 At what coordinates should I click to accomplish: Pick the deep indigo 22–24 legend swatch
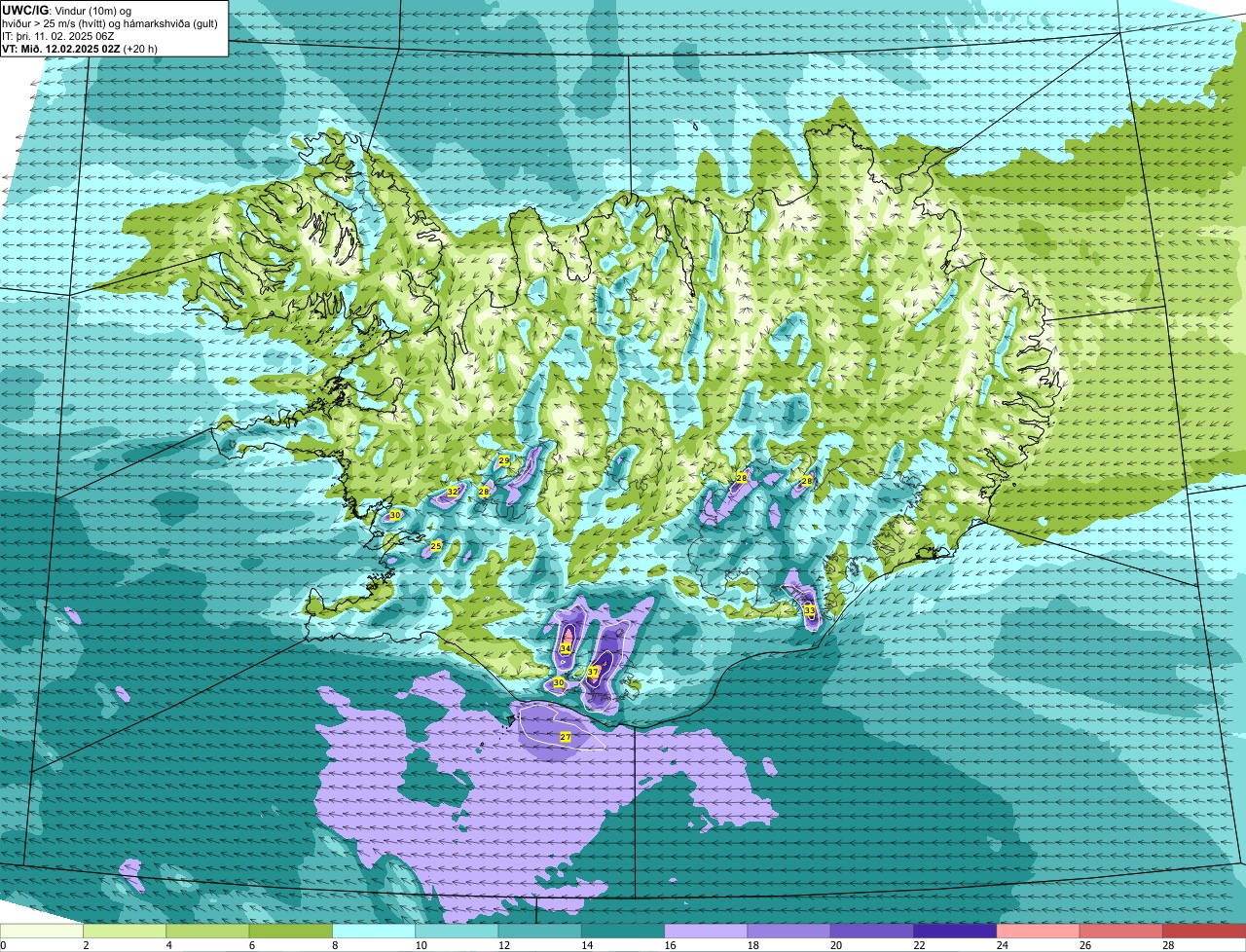(955, 932)
